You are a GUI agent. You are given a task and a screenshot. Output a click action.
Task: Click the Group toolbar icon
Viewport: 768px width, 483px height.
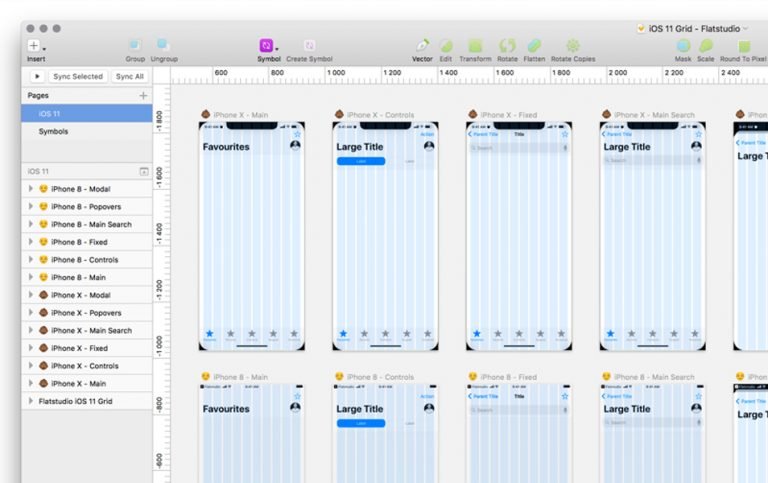[135, 46]
